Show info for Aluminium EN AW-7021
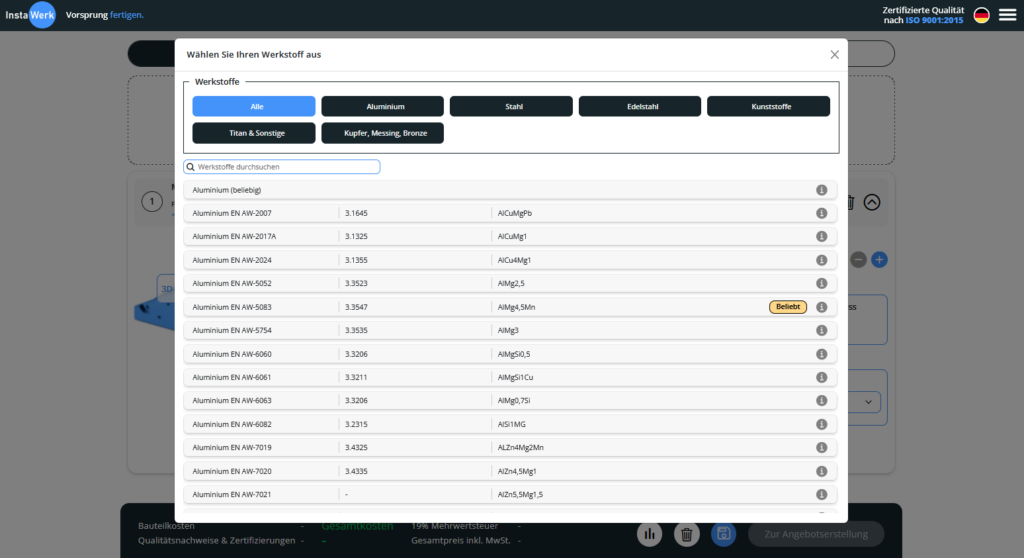 [821, 494]
